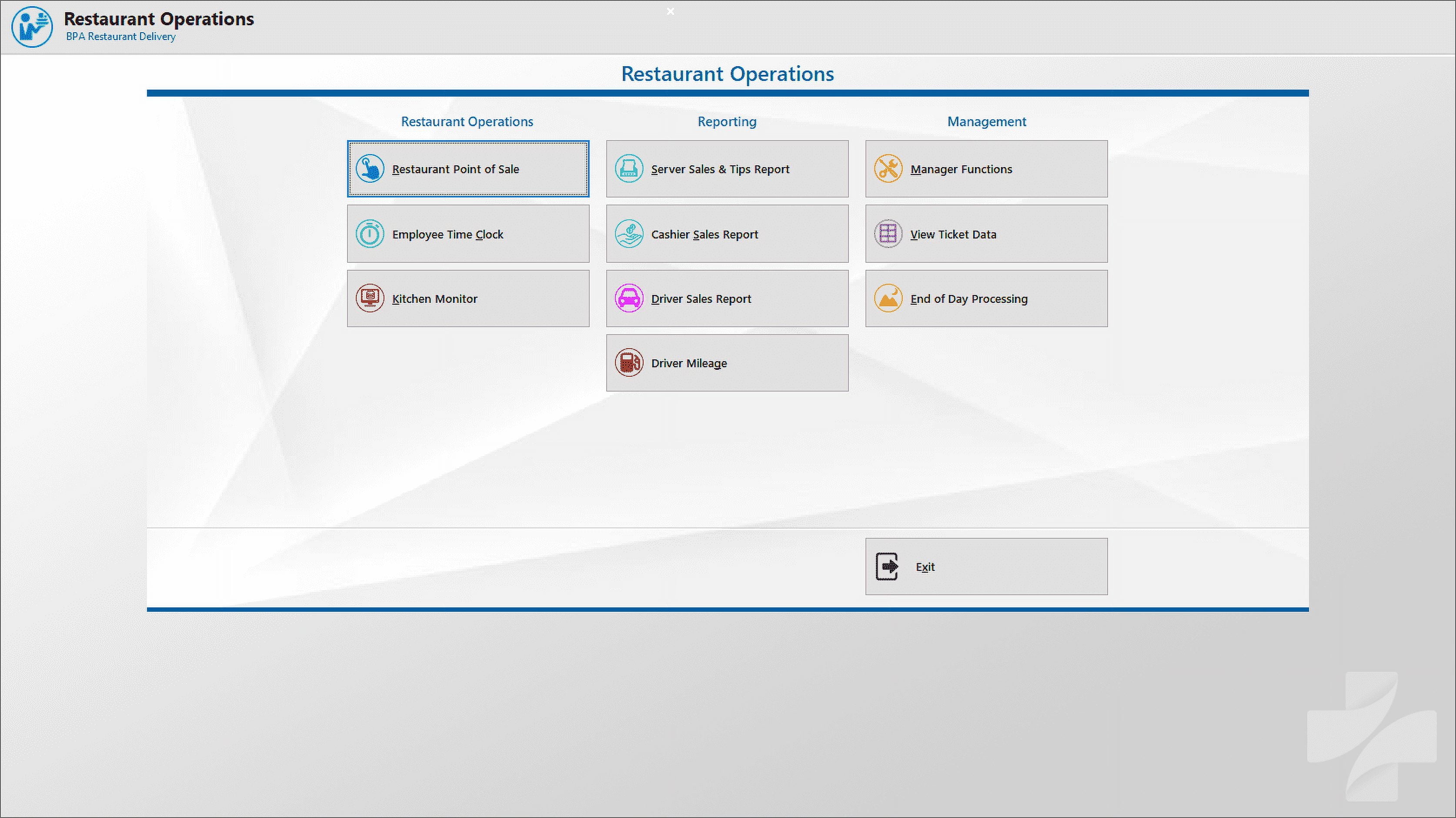This screenshot has height=818, width=1456.
Task: Click the pointing-hand Point of Sale icon
Action: tap(370, 168)
